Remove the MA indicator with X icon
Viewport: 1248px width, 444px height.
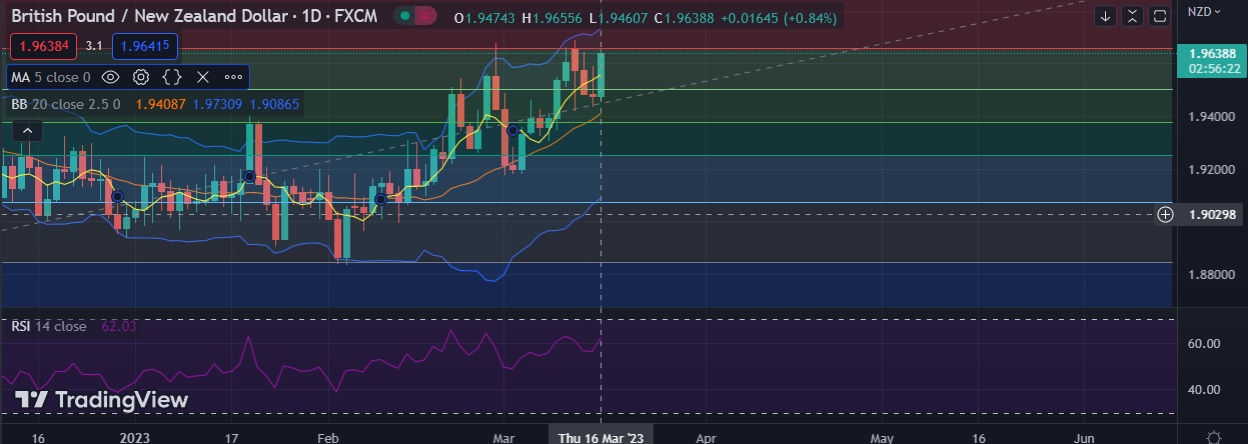pos(202,77)
